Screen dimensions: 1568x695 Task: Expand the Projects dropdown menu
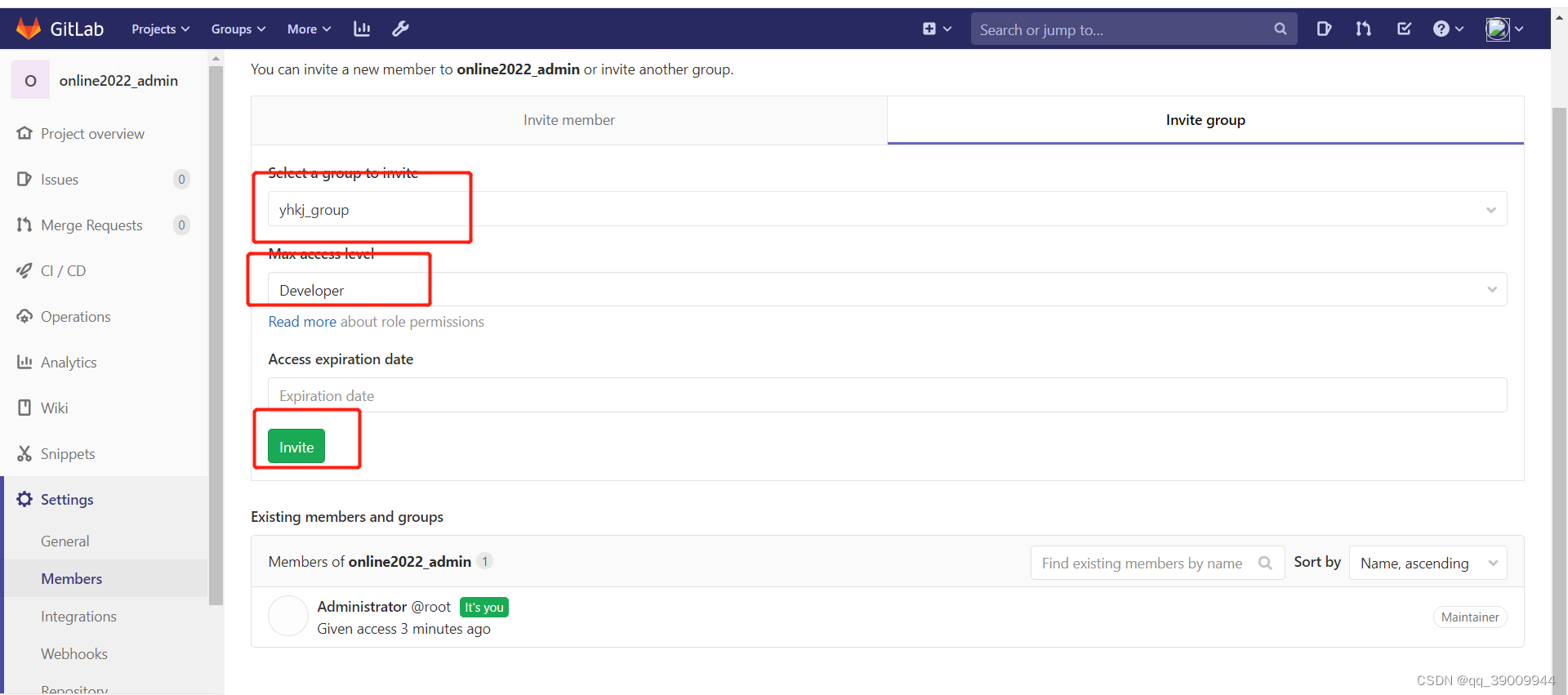coord(160,29)
